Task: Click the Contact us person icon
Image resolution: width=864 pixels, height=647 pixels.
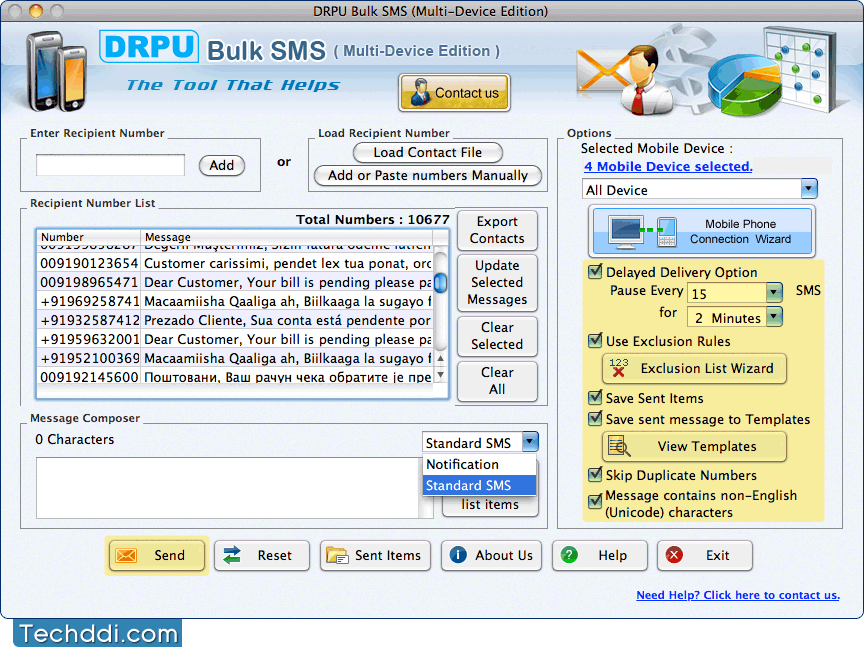Action: click(x=420, y=92)
